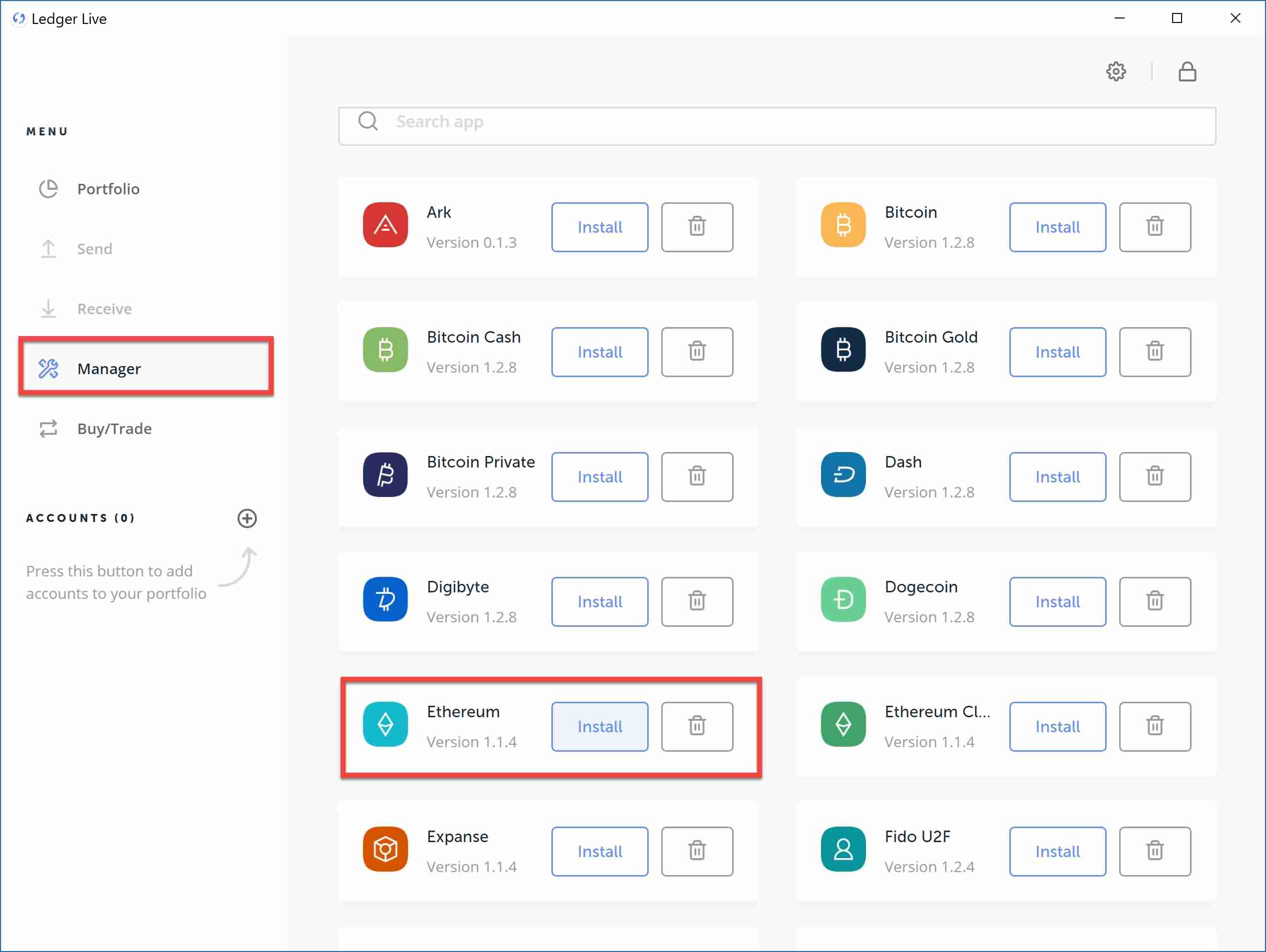Install the Ark app

click(599, 227)
